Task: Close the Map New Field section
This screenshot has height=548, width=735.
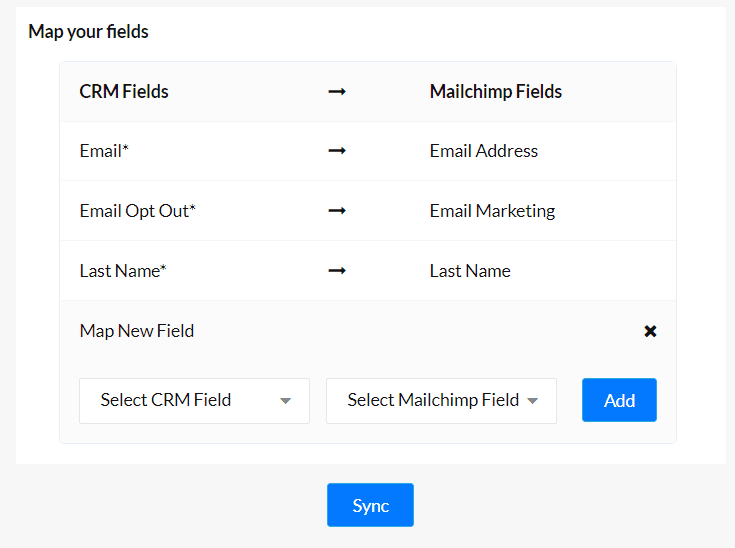Action: [x=650, y=331]
